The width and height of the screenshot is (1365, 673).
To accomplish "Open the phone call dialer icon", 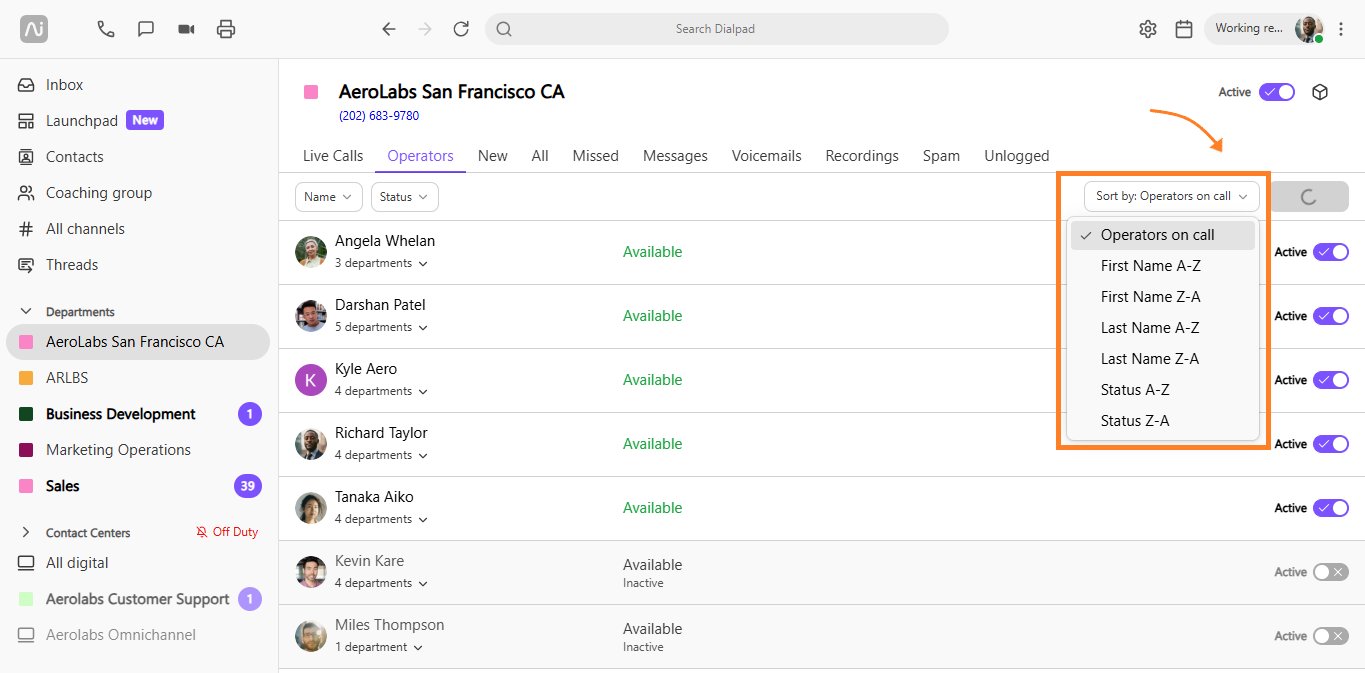I will pos(106,29).
